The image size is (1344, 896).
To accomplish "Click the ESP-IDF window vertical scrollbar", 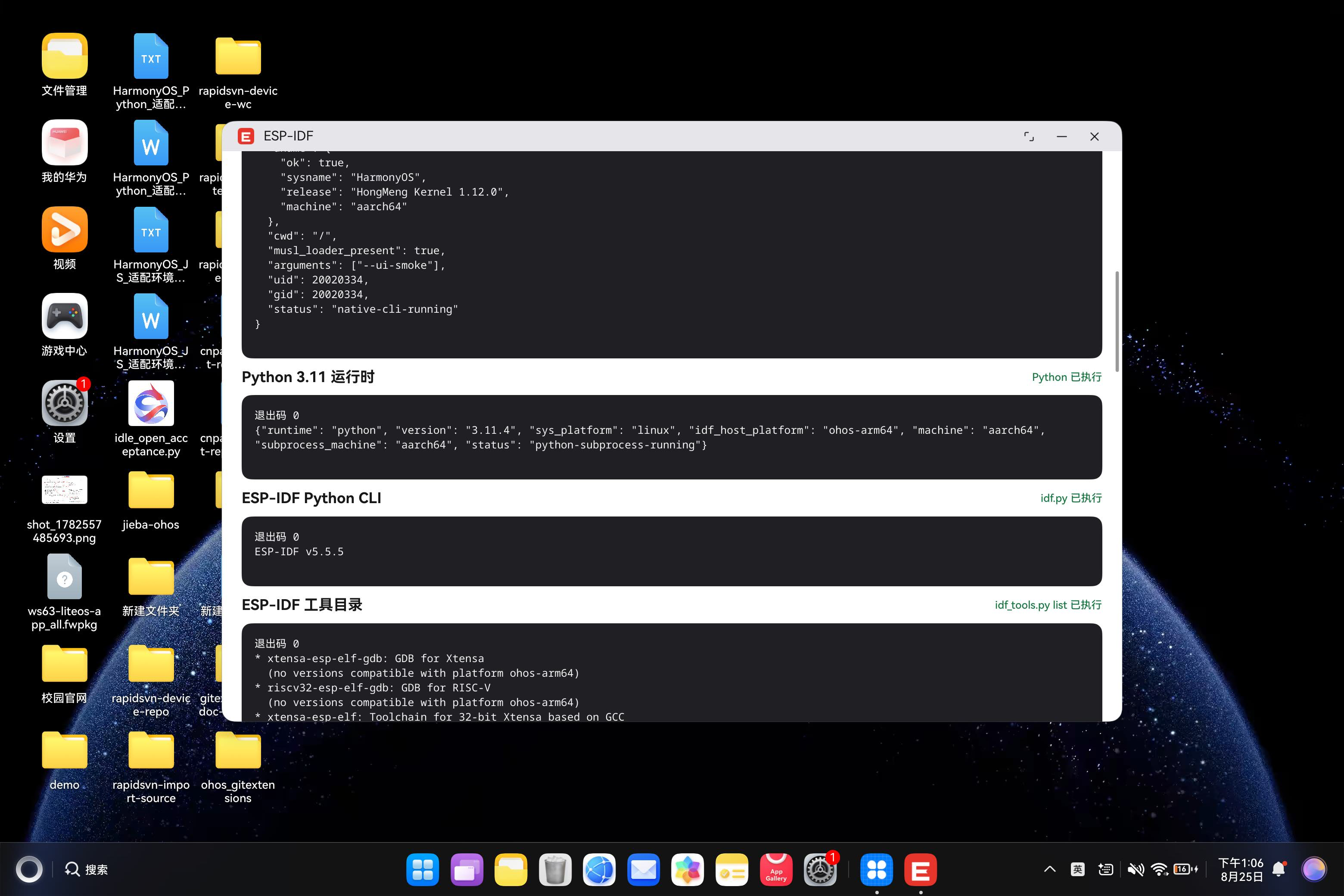I will tap(1117, 322).
